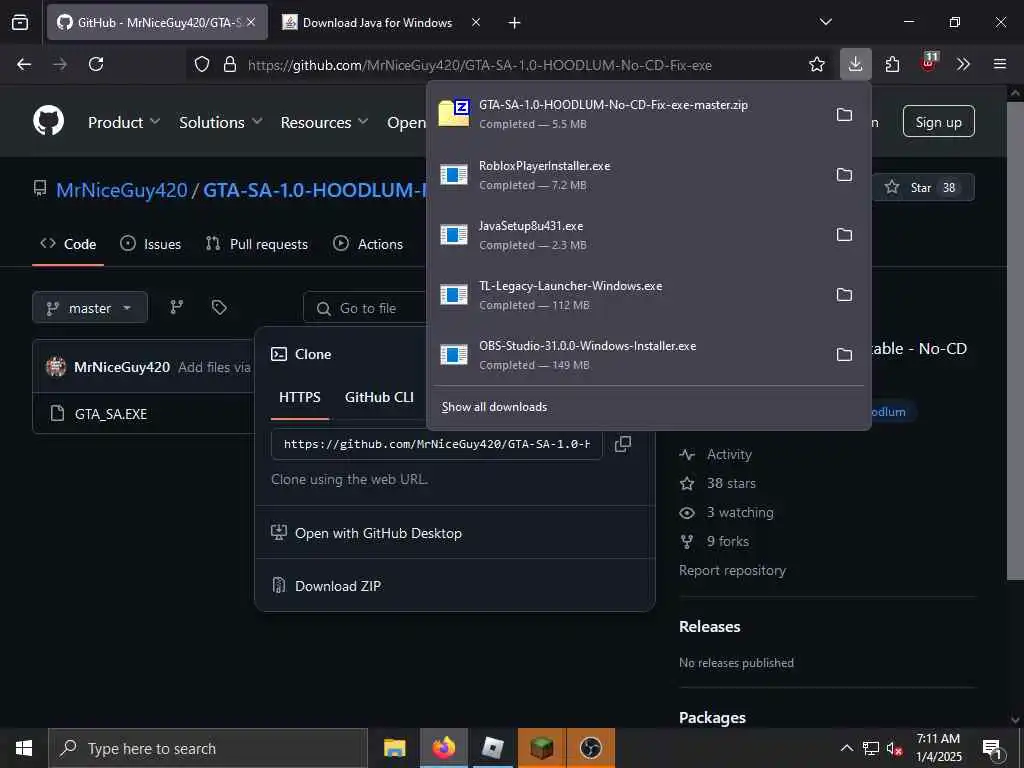Image resolution: width=1024 pixels, height=768 pixels.
Task: Click the Windows taskbar search box
Action: point(208,748)
